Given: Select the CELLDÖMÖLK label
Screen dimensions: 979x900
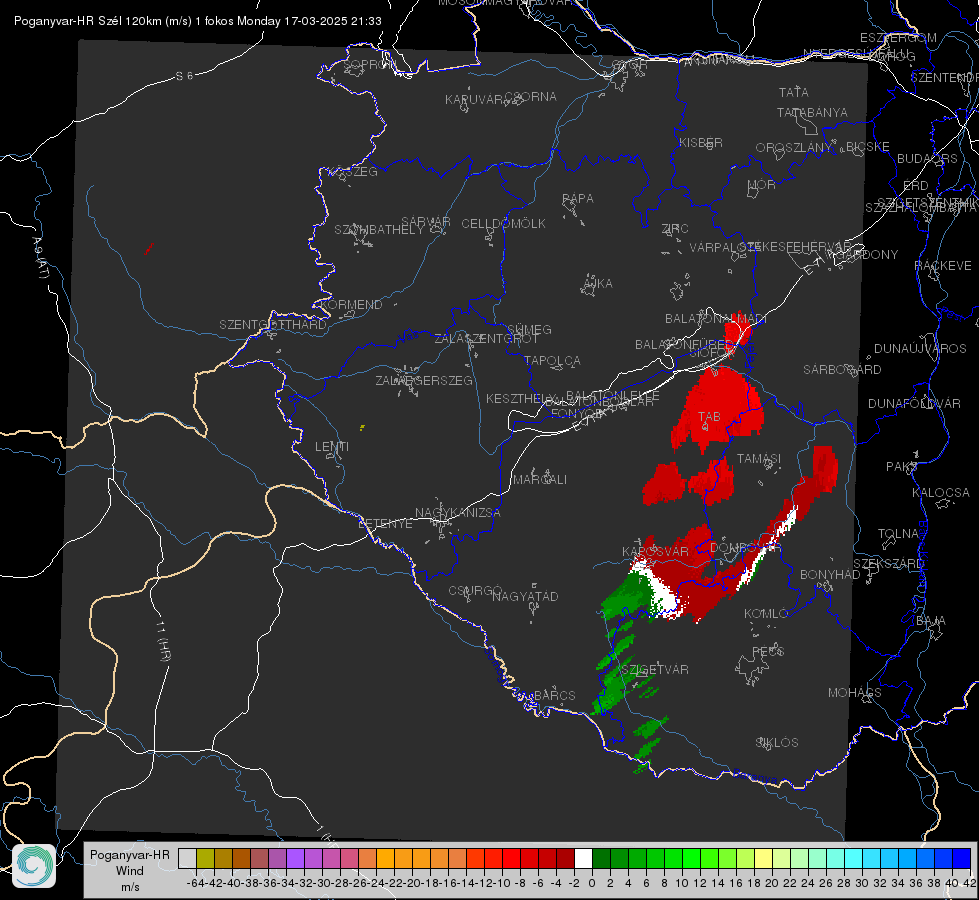Looking at the screenshot, I should 504,224.
